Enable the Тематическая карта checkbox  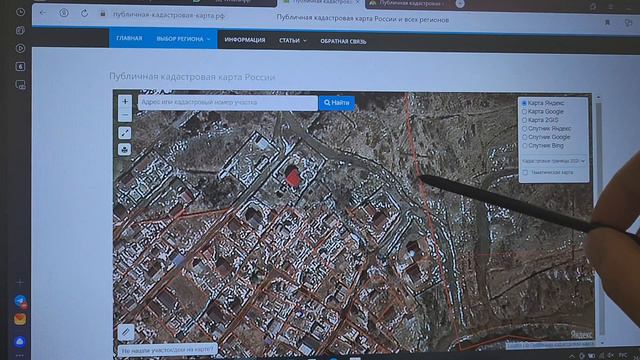(x=525, y=173)
